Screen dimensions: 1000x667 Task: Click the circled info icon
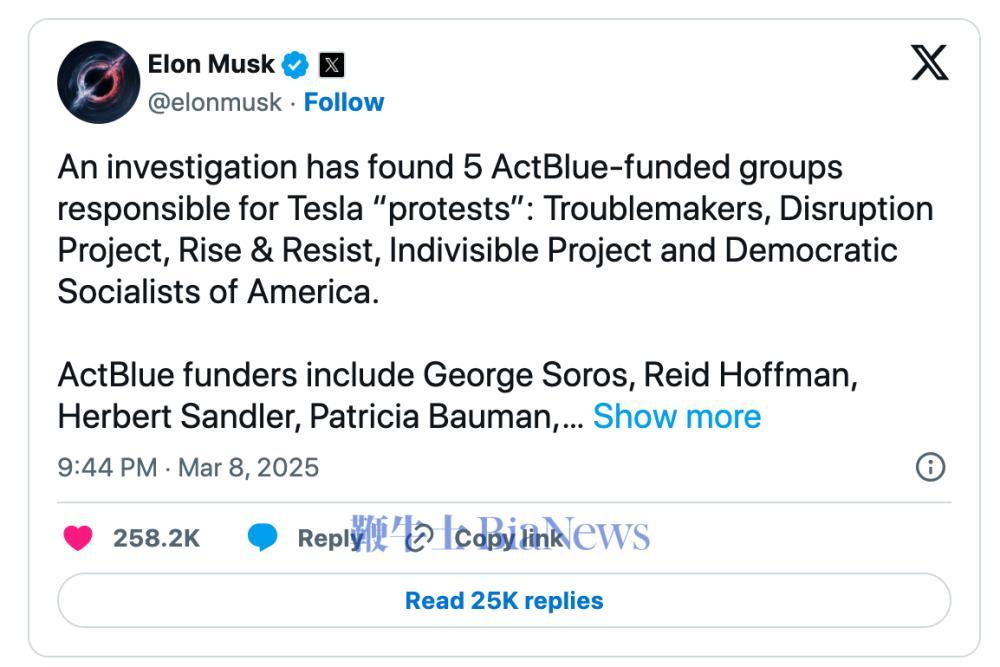click(930, 467)
